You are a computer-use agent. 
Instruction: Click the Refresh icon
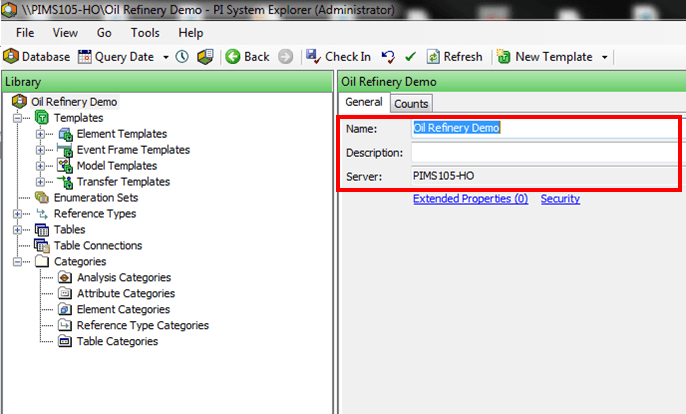[433, 56]
